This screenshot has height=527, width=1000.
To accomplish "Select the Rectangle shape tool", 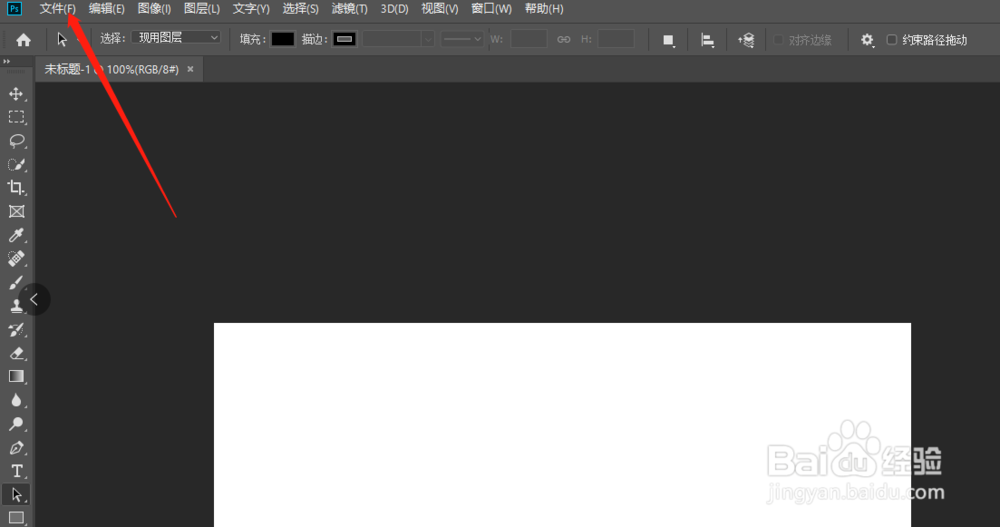I will point(16,517).
